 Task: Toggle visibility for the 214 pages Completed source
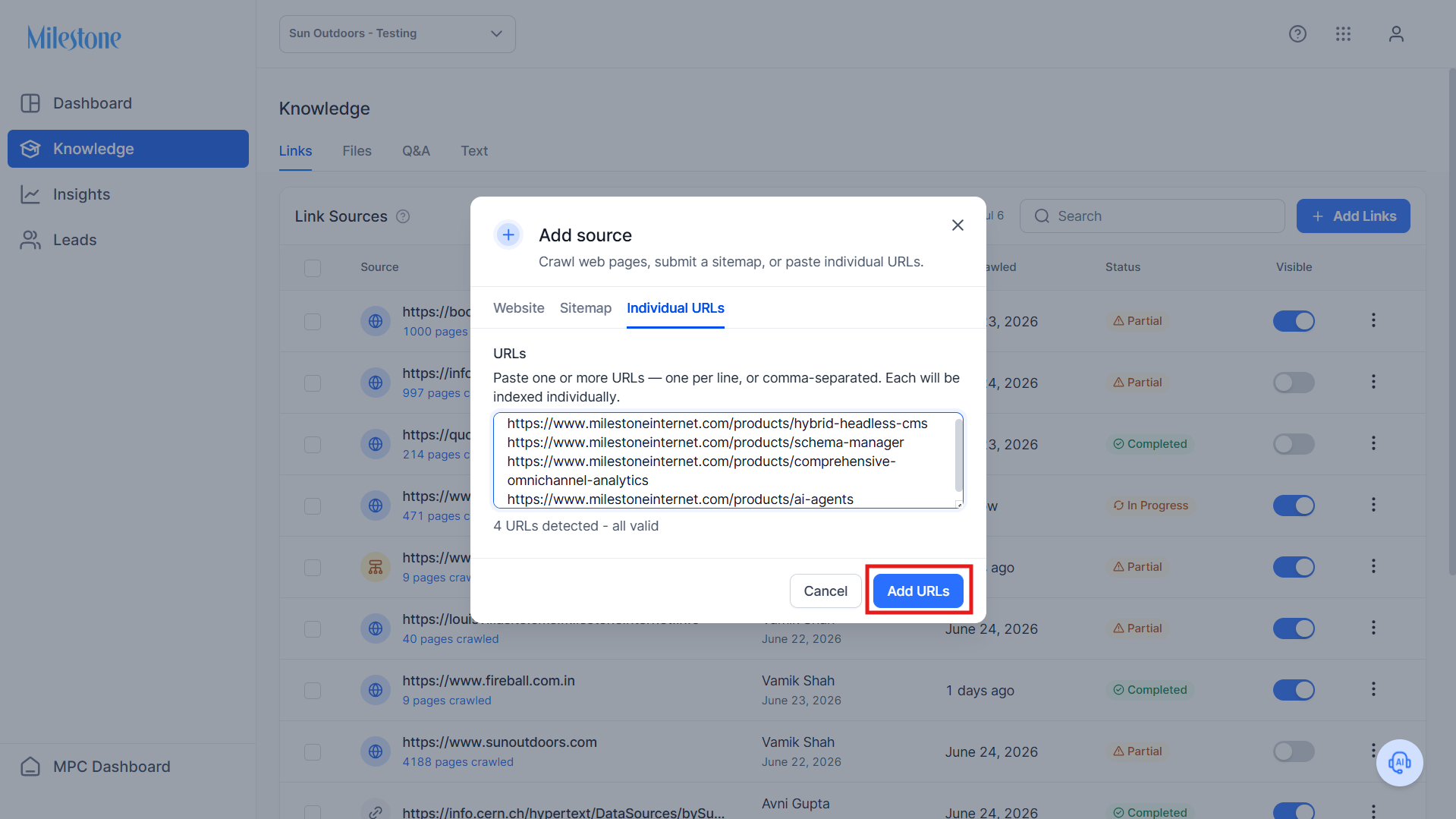(1294, 444)
